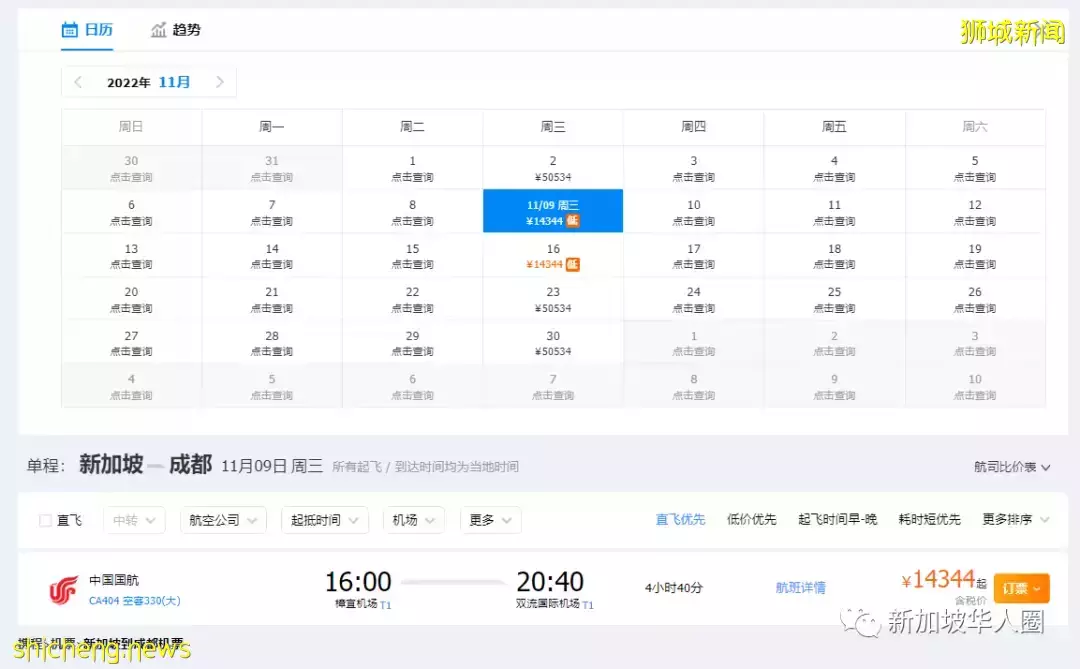Expand the 航司比价表 price comparison panel
Screen dimensions: 1080x669
point(1005,466)
